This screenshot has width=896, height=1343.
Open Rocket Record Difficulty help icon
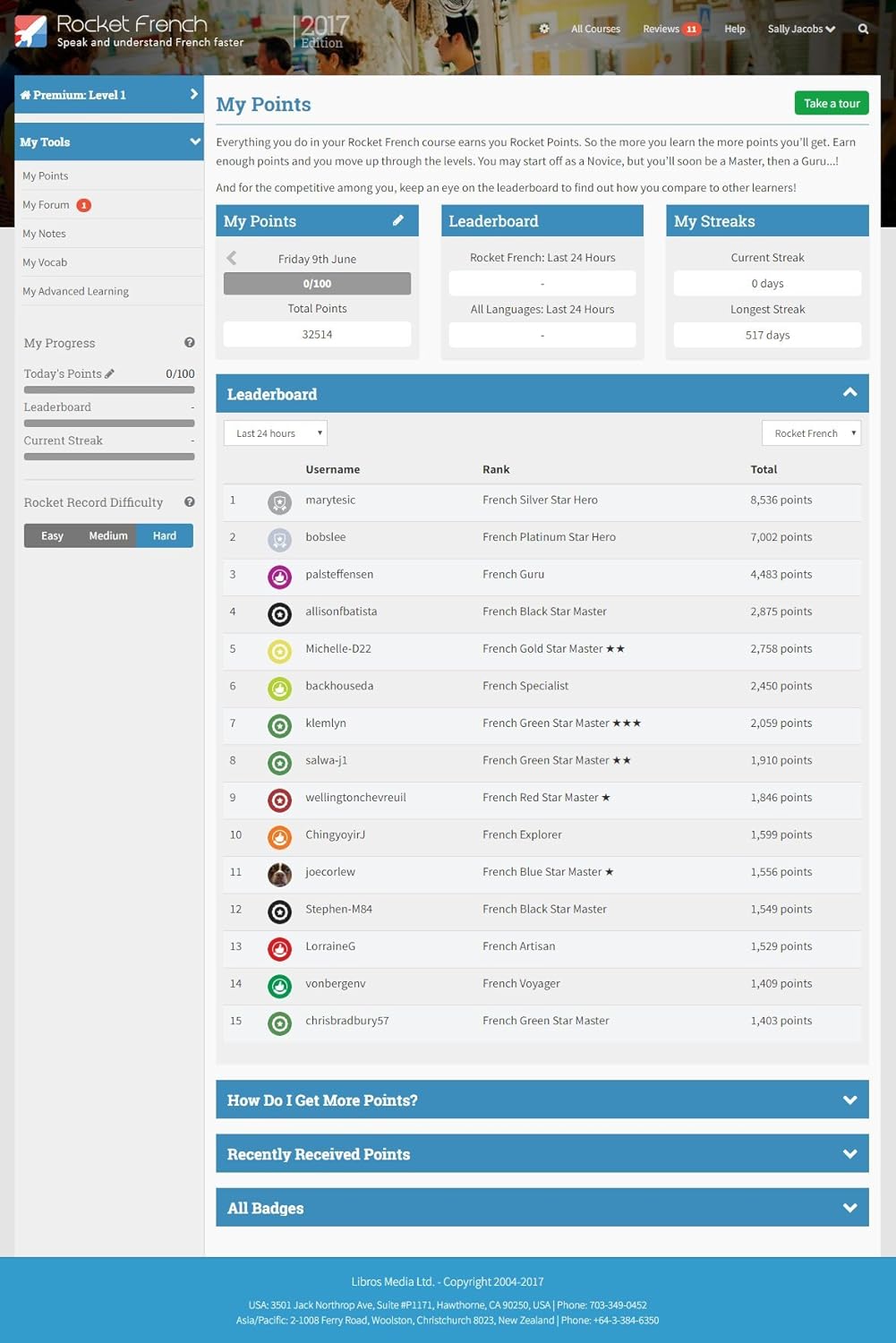point(189,501)
